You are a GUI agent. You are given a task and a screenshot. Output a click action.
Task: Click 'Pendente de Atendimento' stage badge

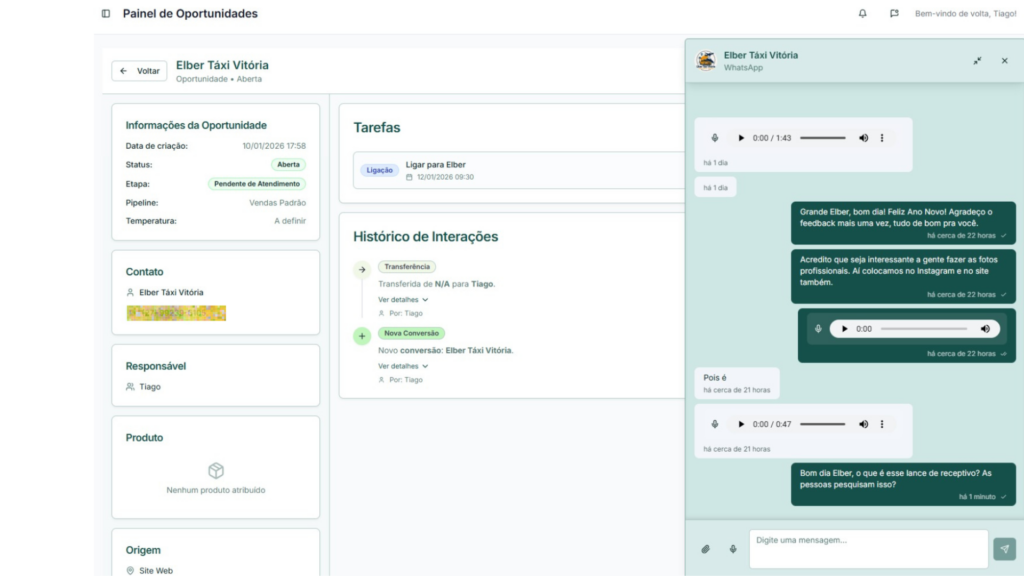tap(257, 184)
